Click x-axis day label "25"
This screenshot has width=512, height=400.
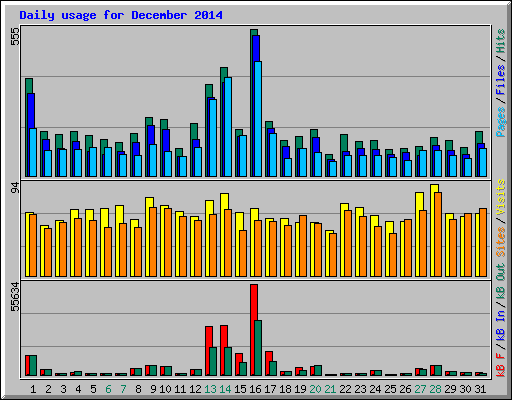[390, 389]
